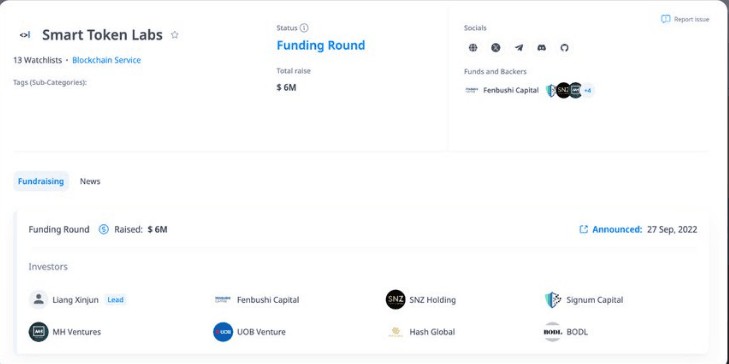Click the Report issue link
Viewport: 729px width, 364px height.
click(685, 19)
